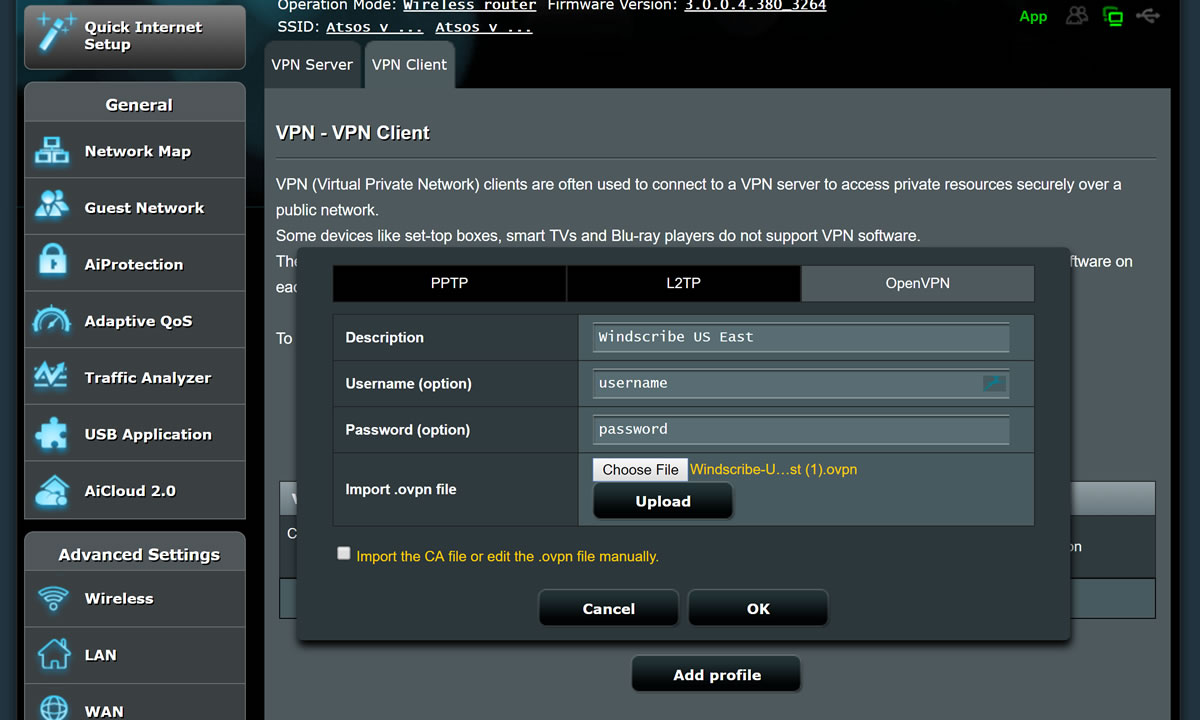Click the LAN house icon
1200x720 pixels.
click(52, 655)
